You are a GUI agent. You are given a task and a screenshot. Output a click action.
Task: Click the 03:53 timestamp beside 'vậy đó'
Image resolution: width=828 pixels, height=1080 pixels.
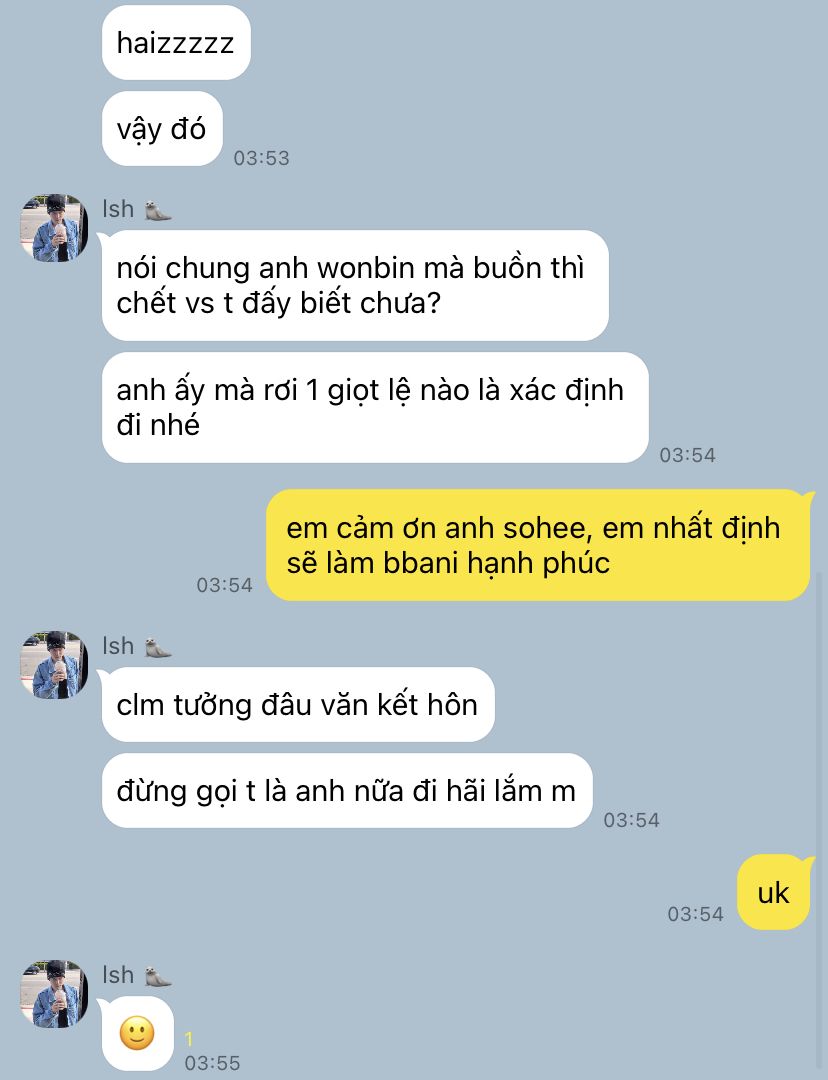[261, 158]
